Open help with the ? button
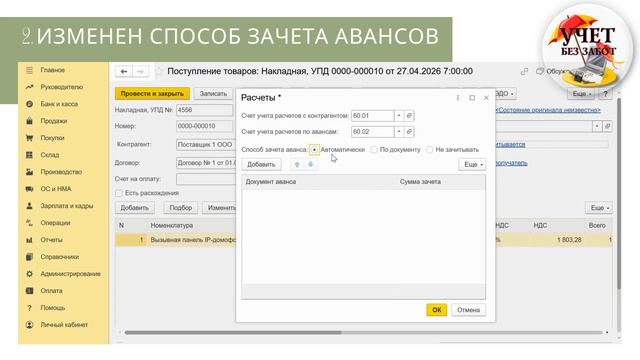 [606, 94]
